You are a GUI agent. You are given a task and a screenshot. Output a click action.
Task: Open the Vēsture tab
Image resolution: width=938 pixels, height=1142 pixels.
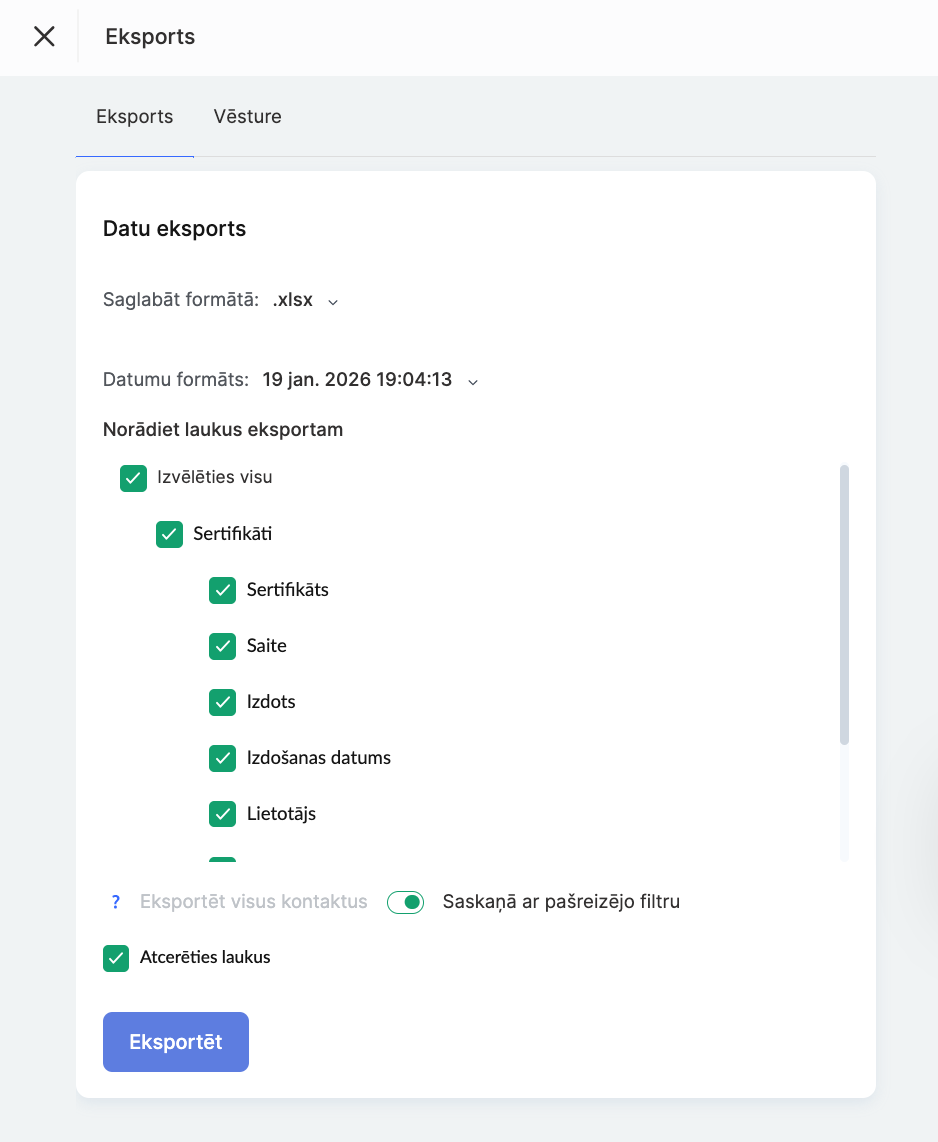point(247,117)
